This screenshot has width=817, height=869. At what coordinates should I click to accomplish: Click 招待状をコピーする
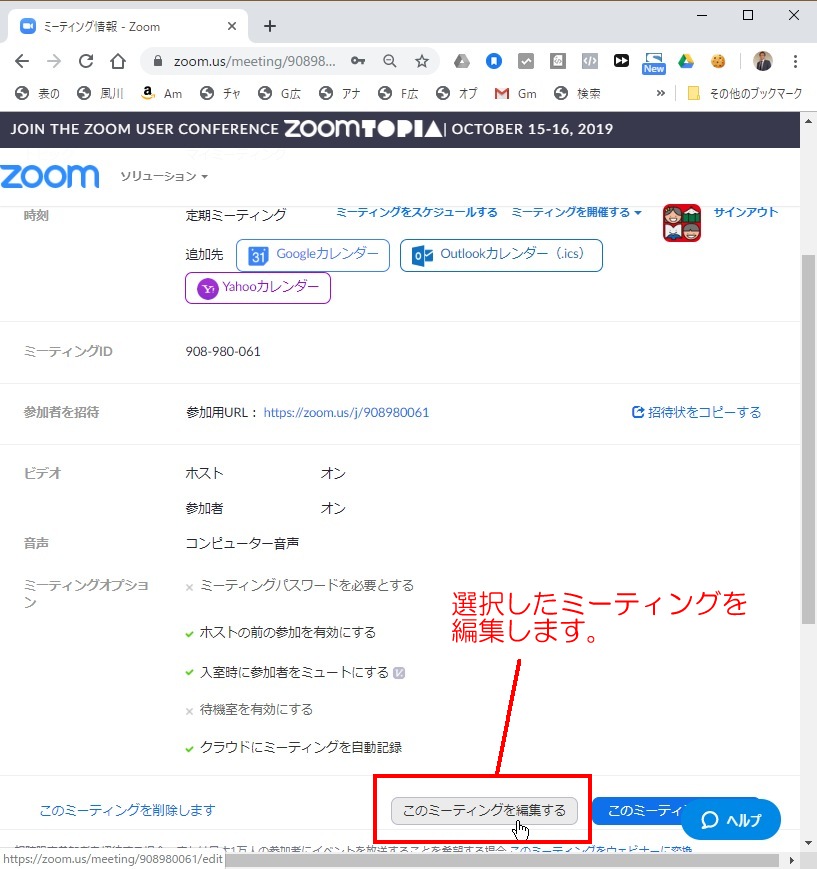click(697, 412)
